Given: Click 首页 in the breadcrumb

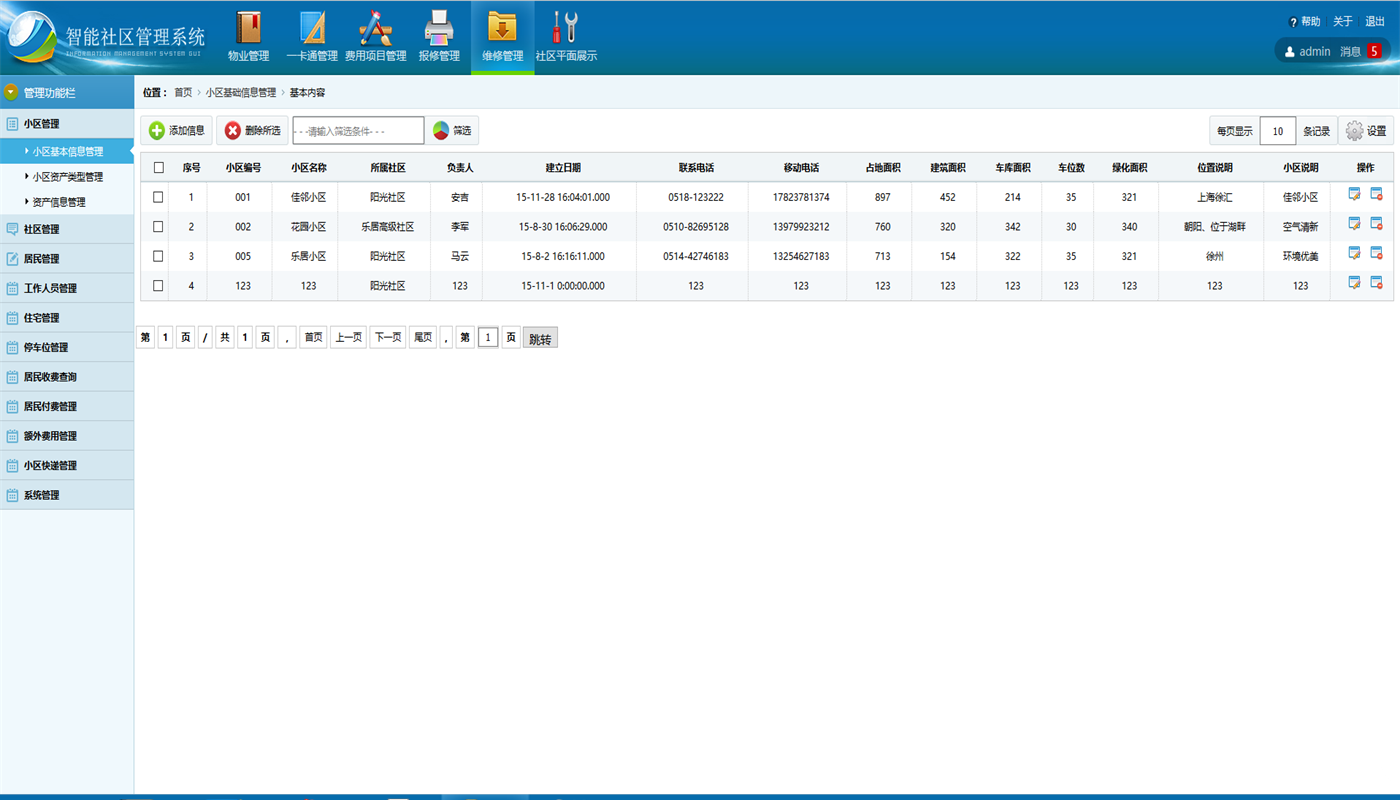Looking at the screenshot, I should click(x=183, y=93).
